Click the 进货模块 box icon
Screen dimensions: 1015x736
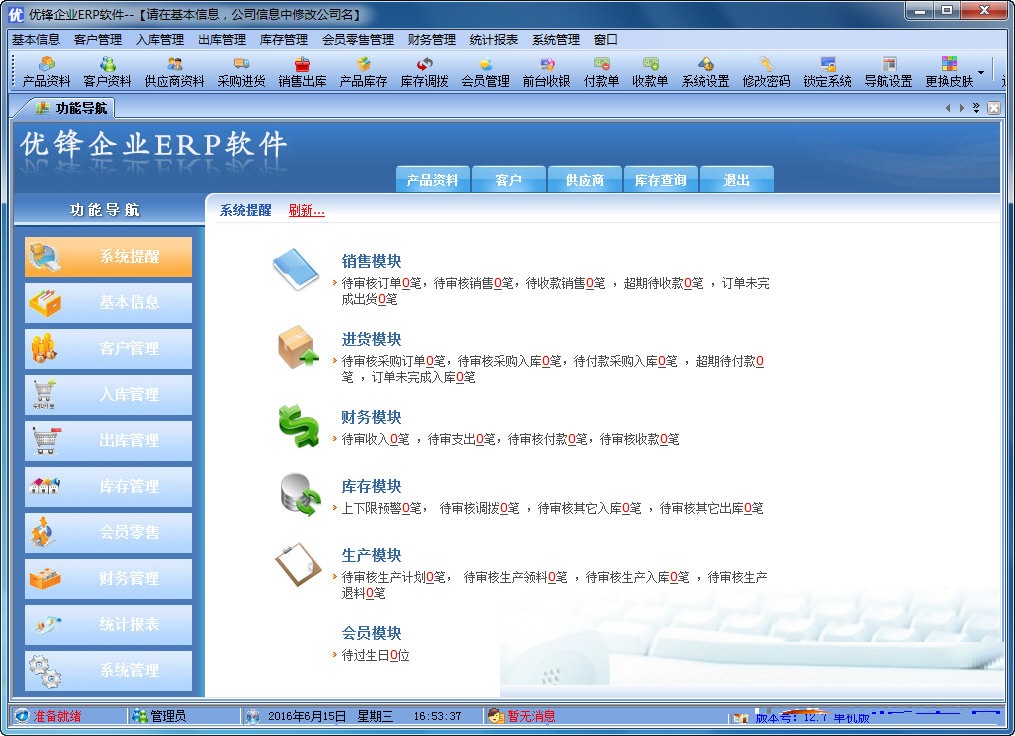coord(298,347)
